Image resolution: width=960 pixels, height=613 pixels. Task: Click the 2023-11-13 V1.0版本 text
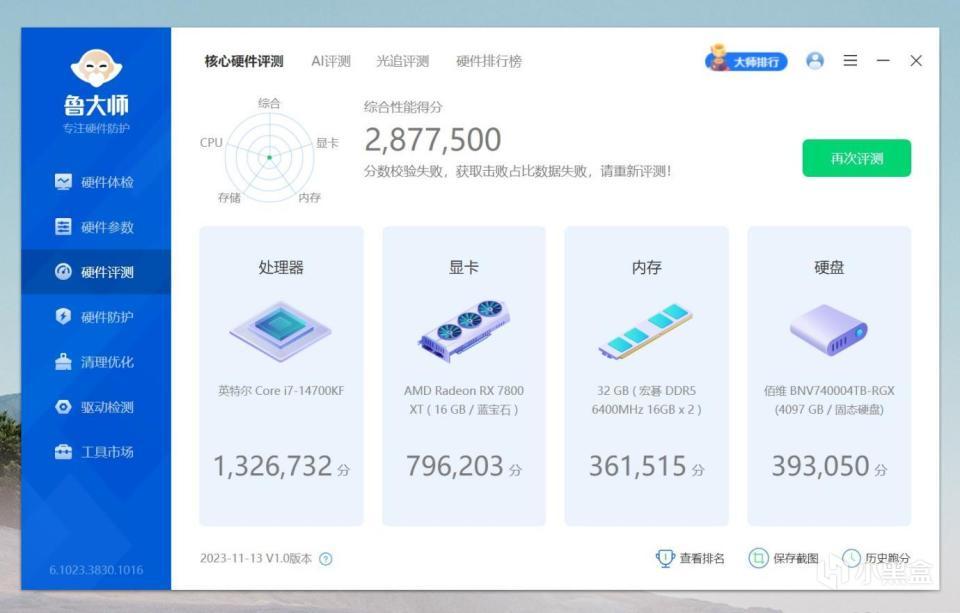pyautogui.click(x=256, y=558)
